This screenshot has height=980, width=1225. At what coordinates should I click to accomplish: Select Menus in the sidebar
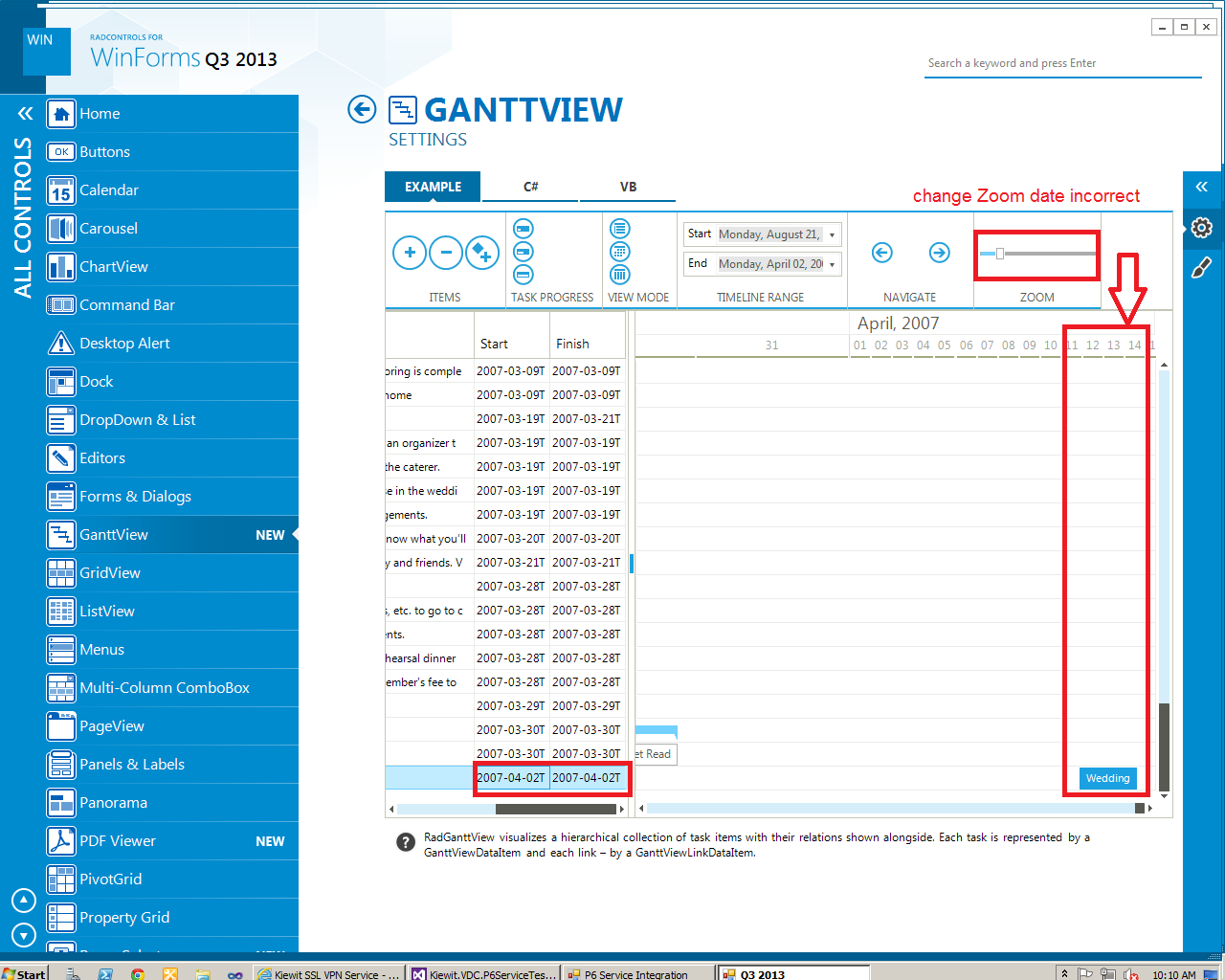(172, 650)
